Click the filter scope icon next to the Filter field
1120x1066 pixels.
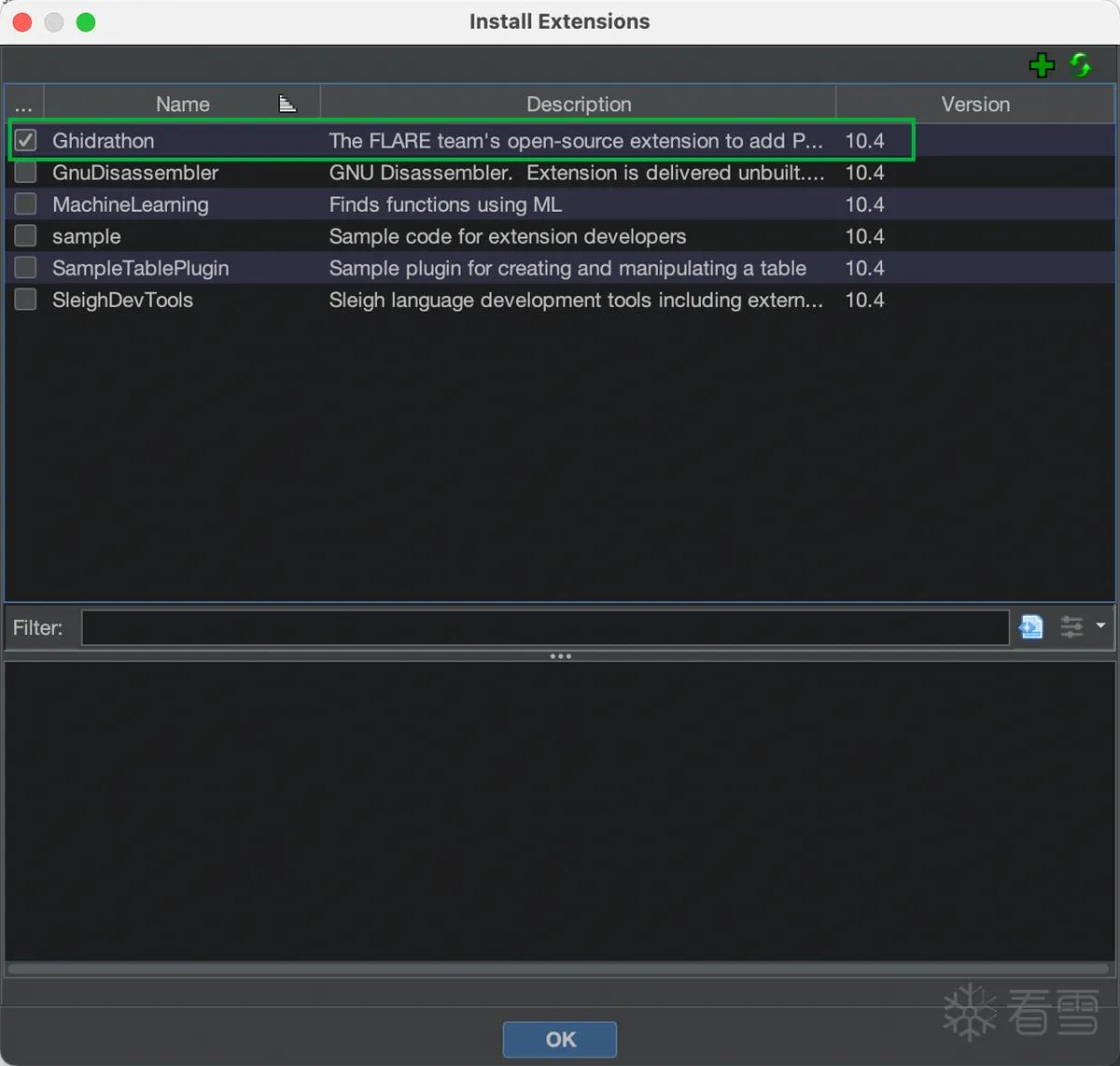1031,627
